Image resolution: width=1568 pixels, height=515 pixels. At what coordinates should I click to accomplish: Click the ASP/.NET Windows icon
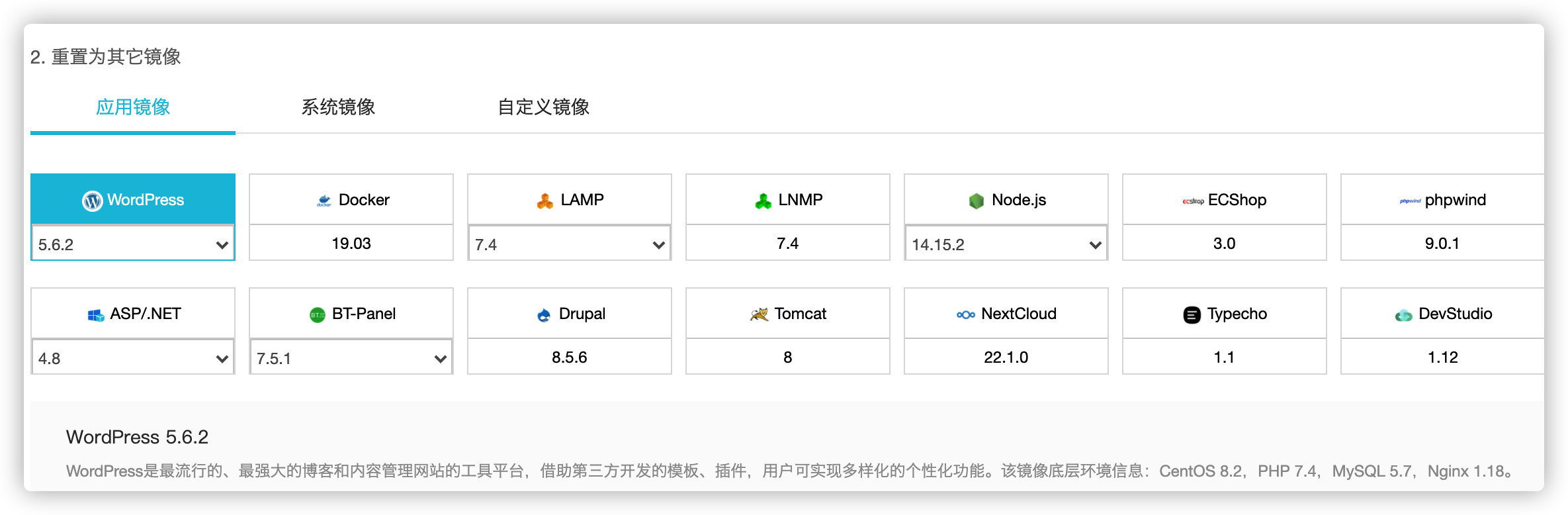[x=96, y=315]
